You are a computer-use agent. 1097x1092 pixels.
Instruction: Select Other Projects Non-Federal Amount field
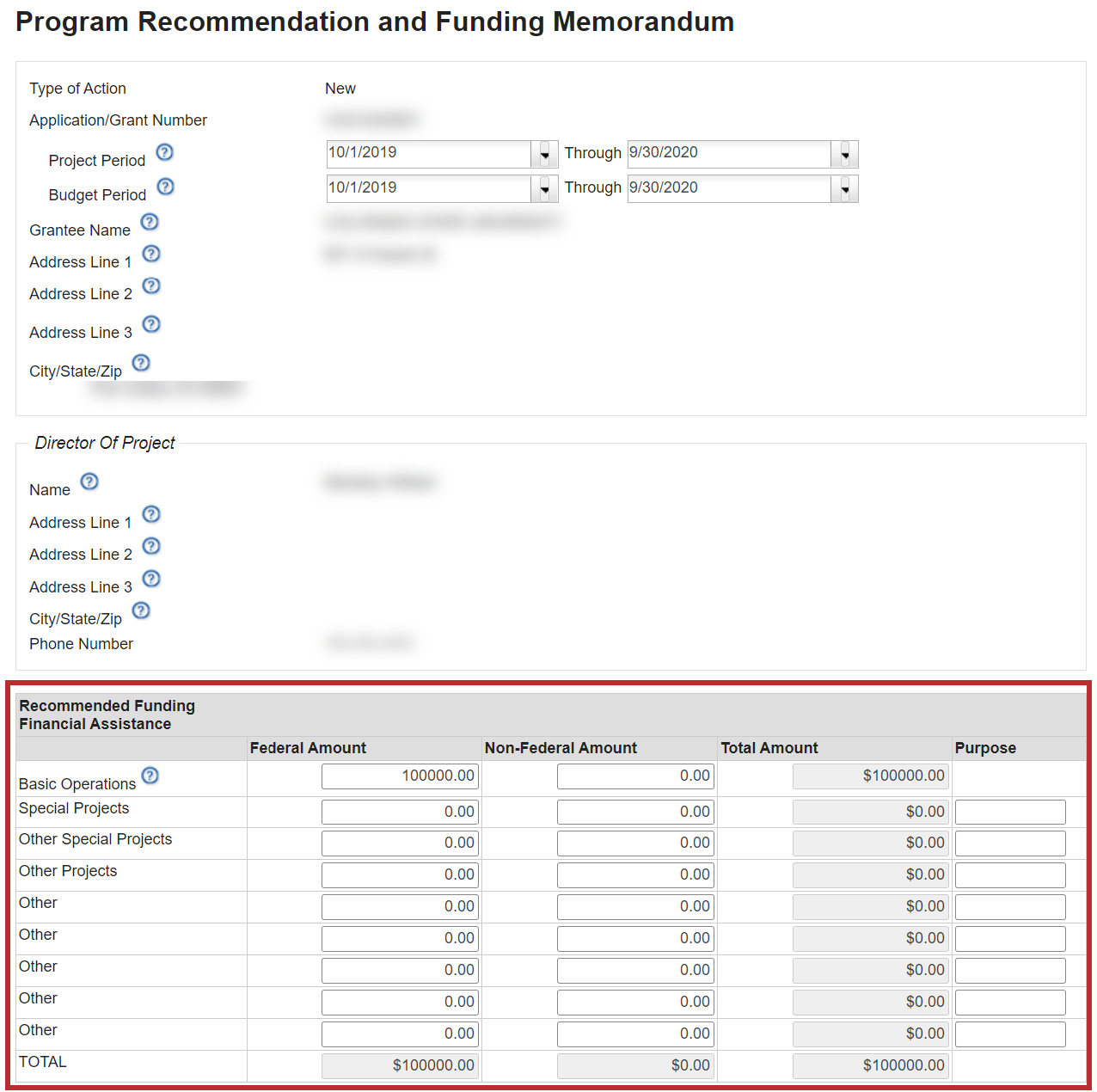tap(635, 875)
